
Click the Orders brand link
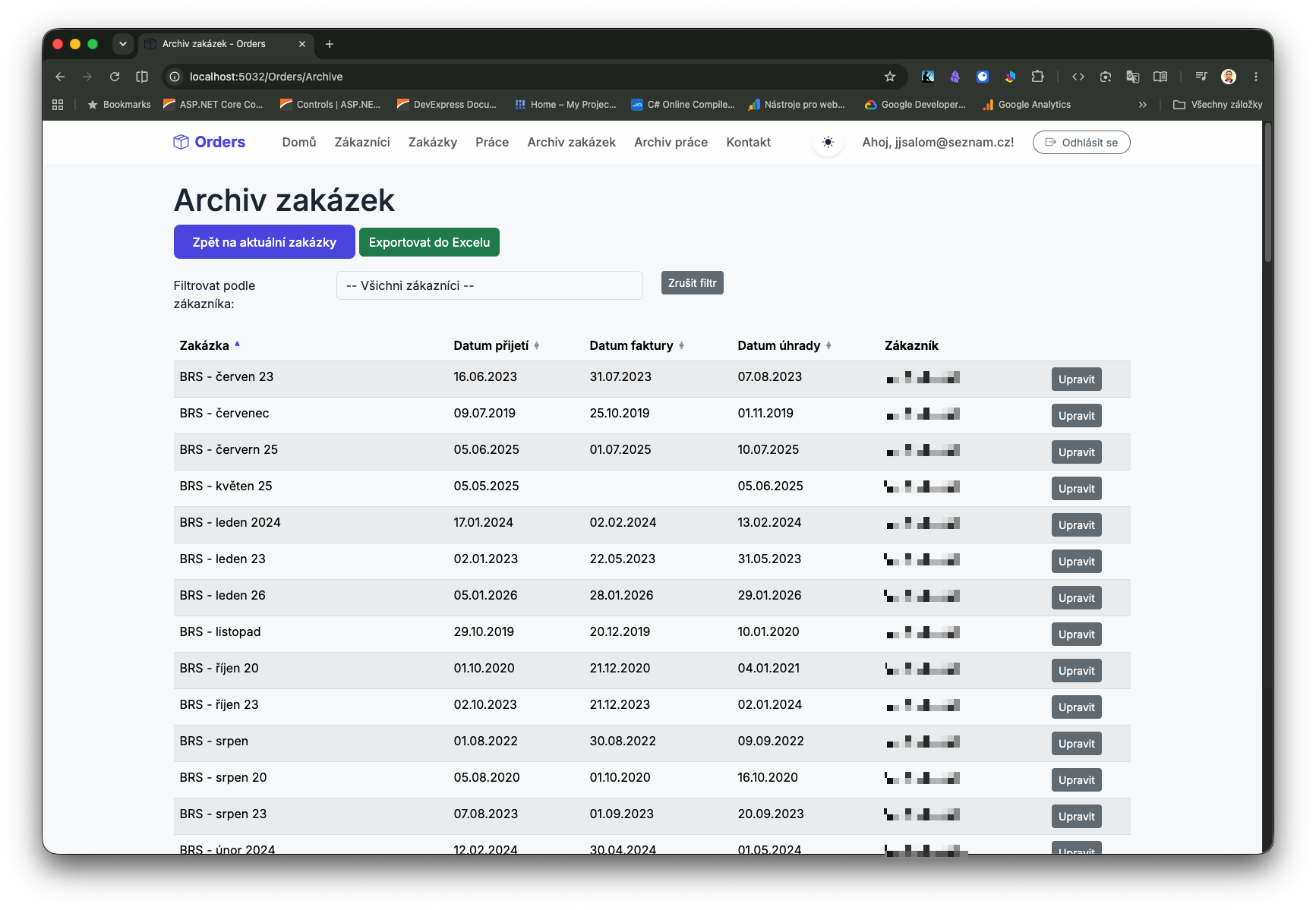coord(210,142)
